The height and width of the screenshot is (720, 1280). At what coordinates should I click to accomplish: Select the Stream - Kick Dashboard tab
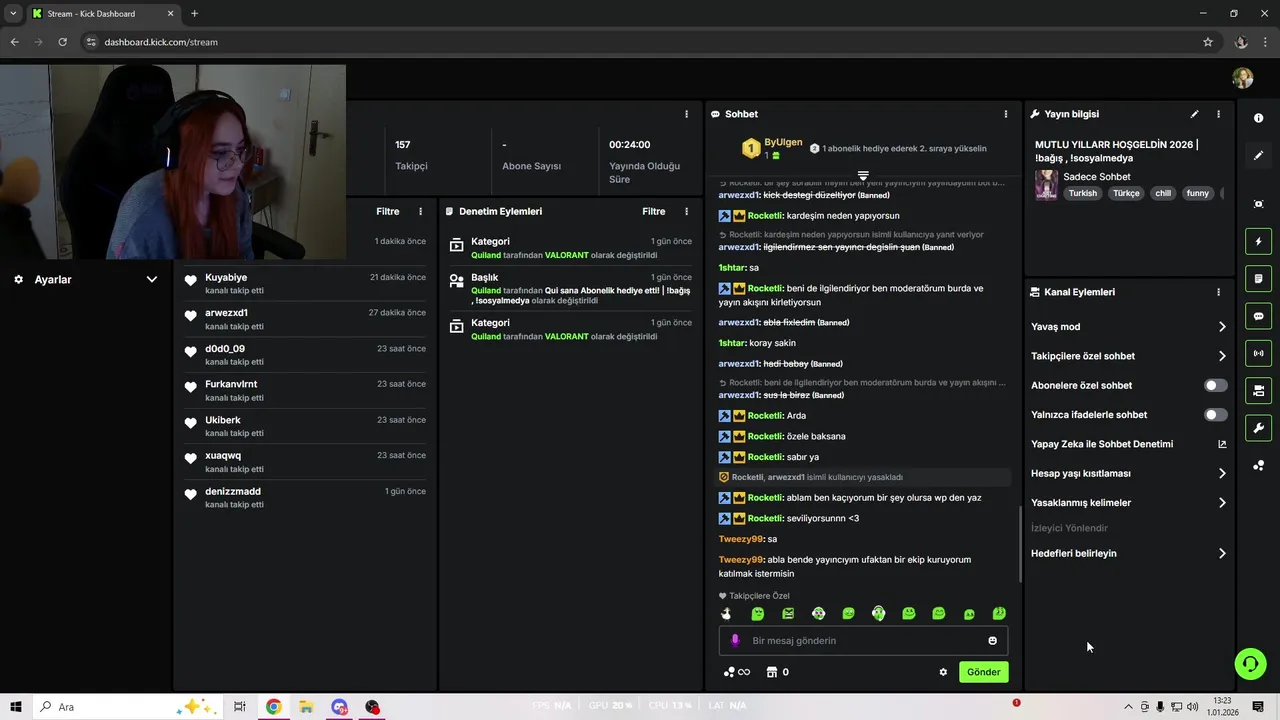pos(103,13)
